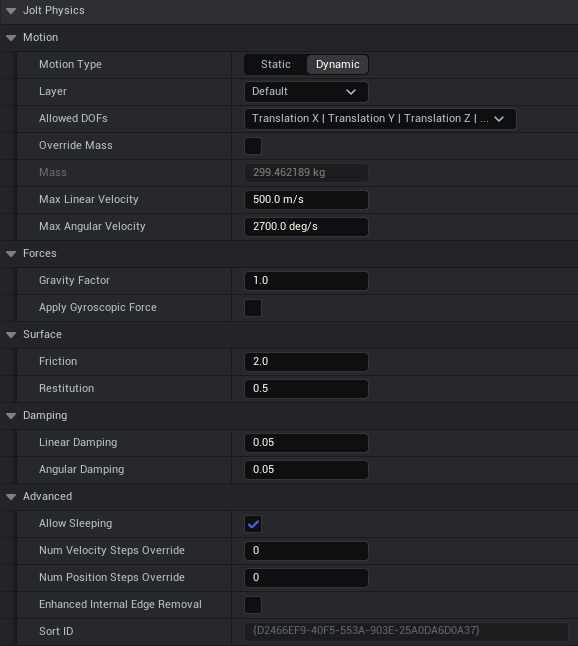This screenshot has width=578, height=646.
Task: Click the Gravity Factor label
Action: (74, 281)
